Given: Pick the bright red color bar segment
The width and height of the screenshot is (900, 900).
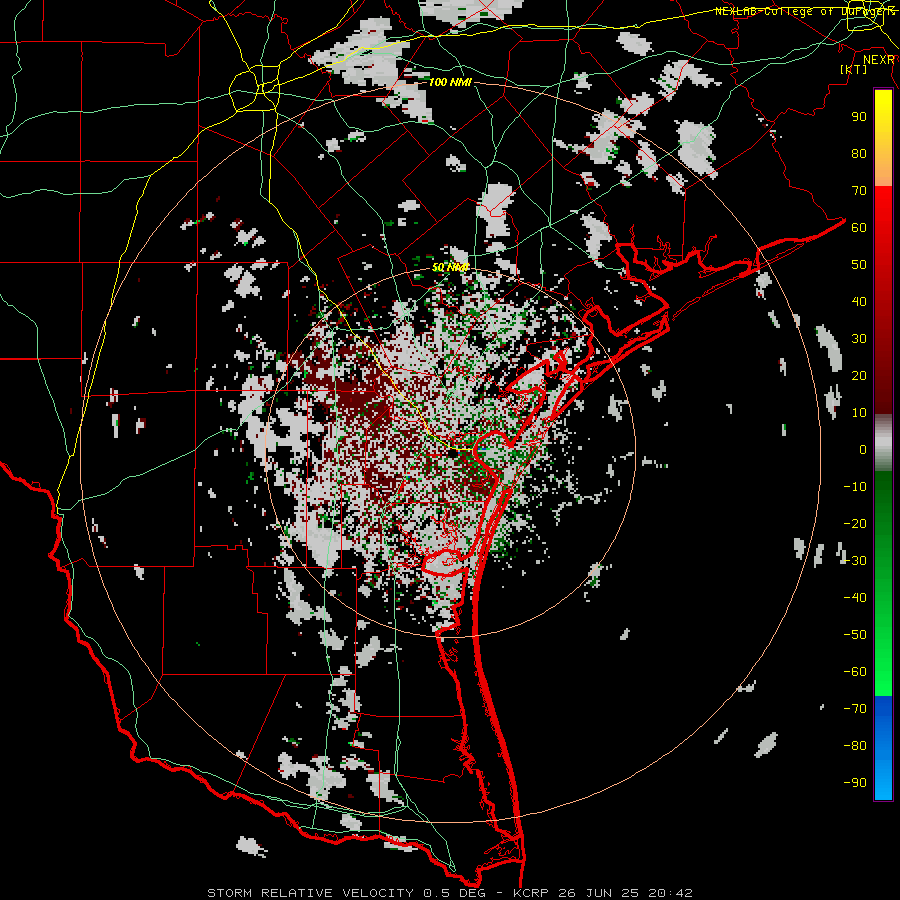Looking at the screenshot, I should point(883,210).
